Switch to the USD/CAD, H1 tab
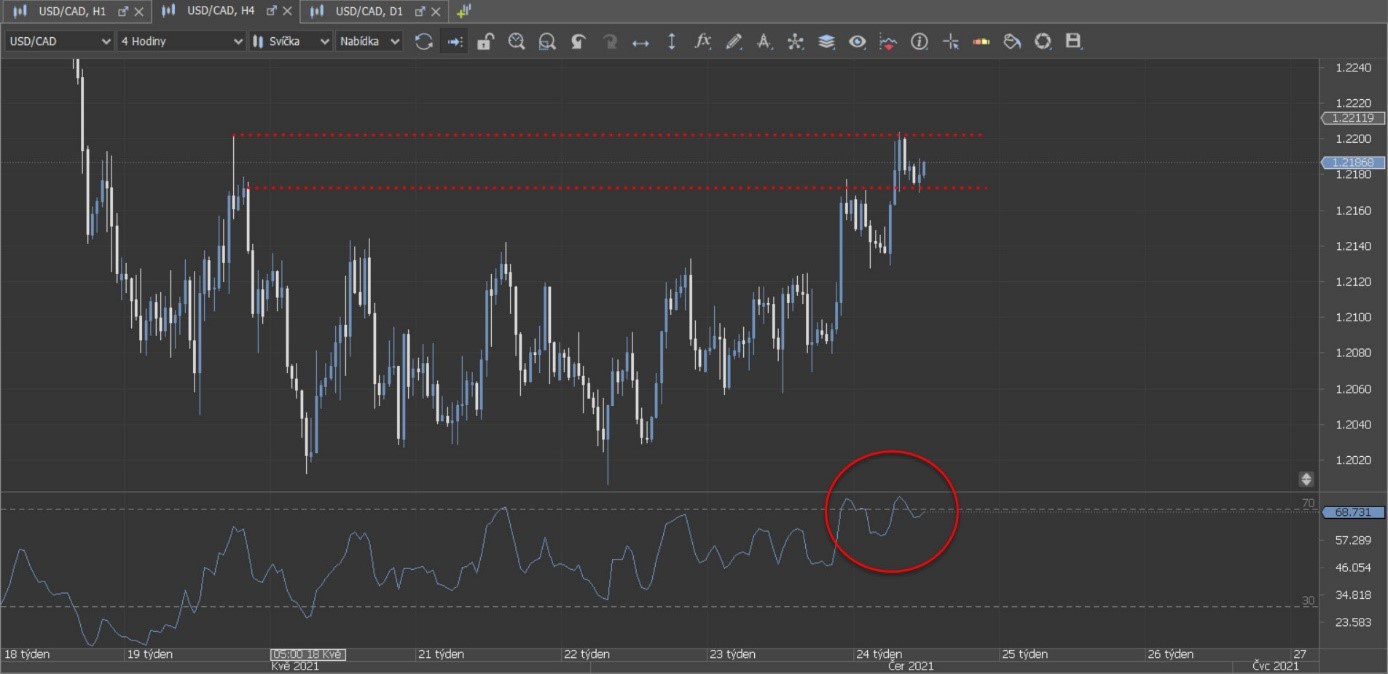Image resolution: width=1388 pixels, height=674 pixels. (x=71, y=11)
